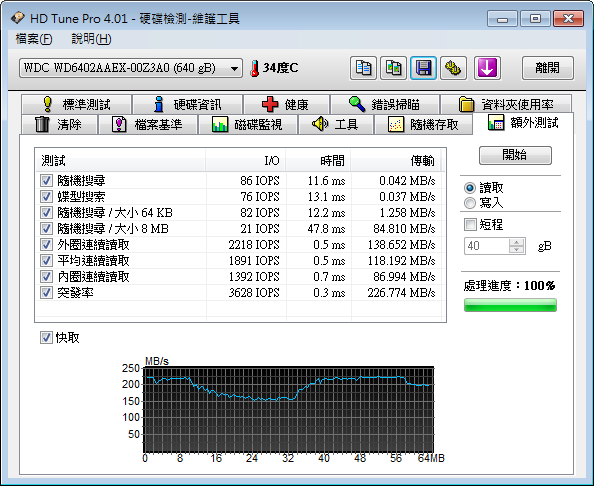Click the short stroke gB value field

pyautogui.click(x=487, y=246)
